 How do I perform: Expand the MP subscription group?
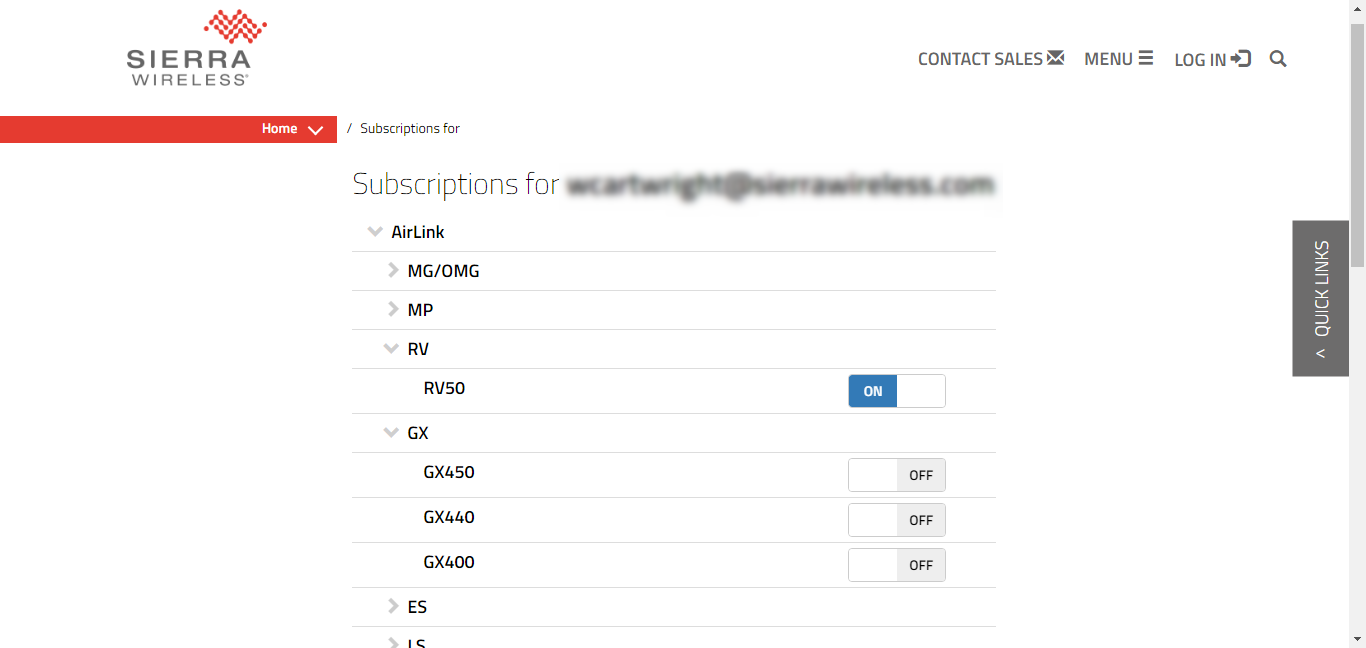pyautogui.click(x=393, y=309)
